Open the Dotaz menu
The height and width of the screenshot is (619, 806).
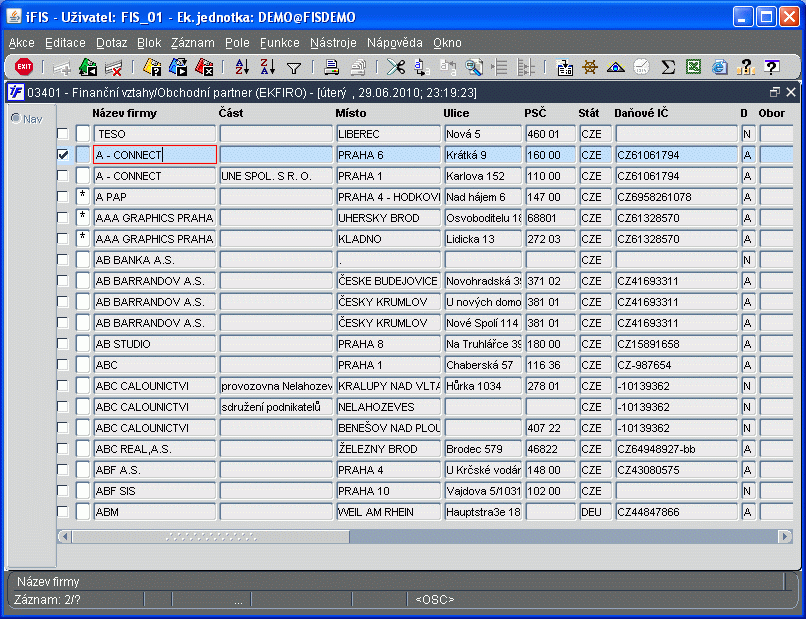(112, 43)
